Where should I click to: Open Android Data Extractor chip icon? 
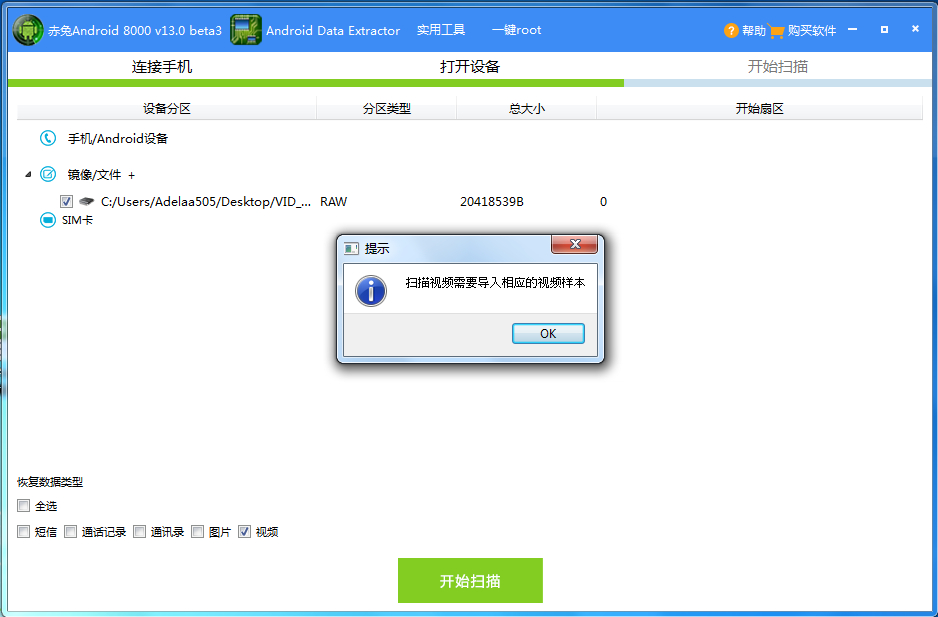coord(246,30)
